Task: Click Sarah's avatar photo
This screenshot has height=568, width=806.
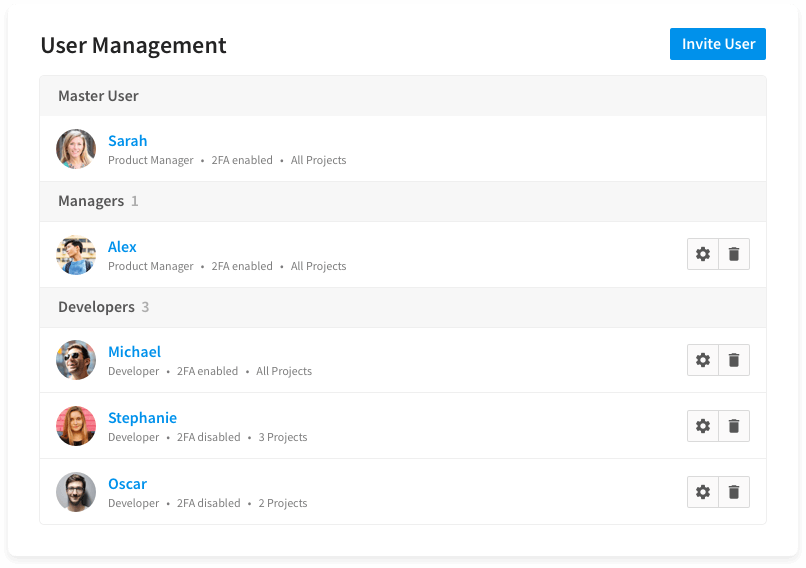Action: 76,149
